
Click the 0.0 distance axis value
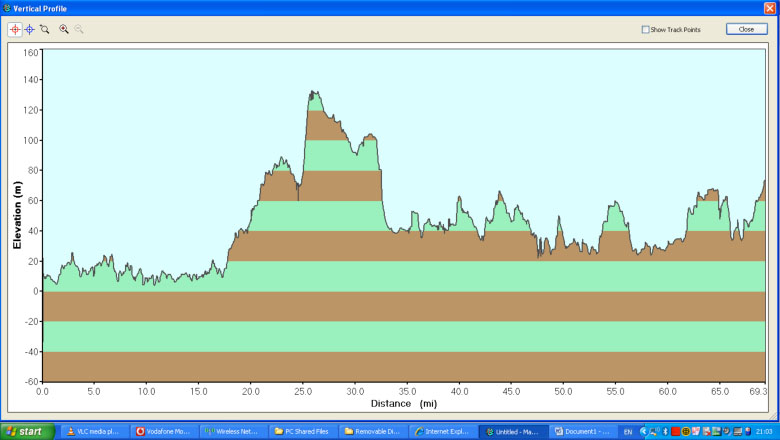pos(42,392)
